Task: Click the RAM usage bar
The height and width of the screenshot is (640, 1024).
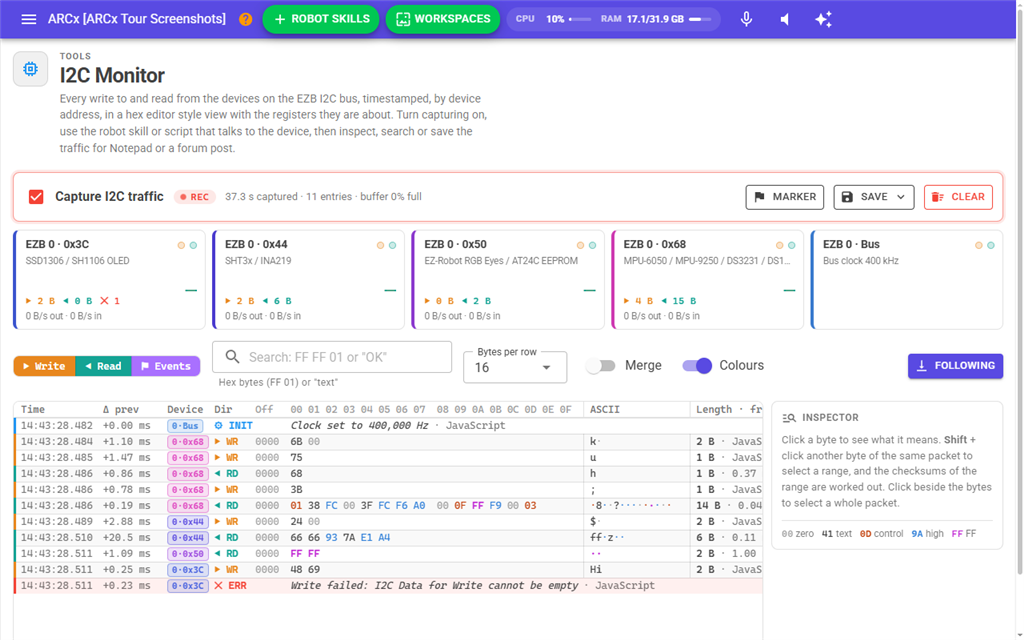Action: coord(700,19)
